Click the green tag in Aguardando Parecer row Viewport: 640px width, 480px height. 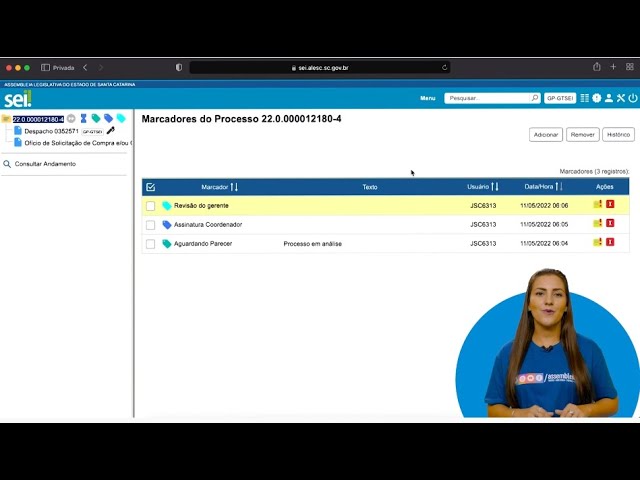pos(167,244)
